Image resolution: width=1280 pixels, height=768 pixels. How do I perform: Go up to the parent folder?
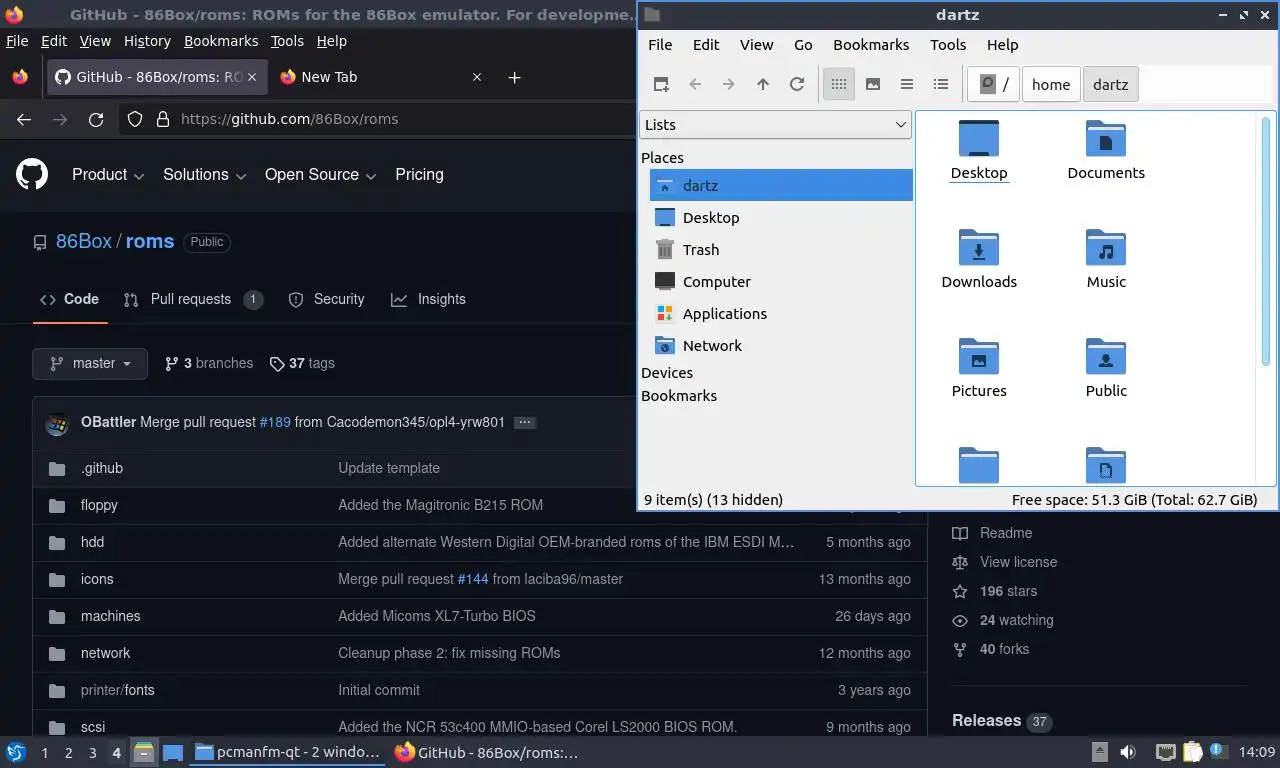click(x=763, y=85)
